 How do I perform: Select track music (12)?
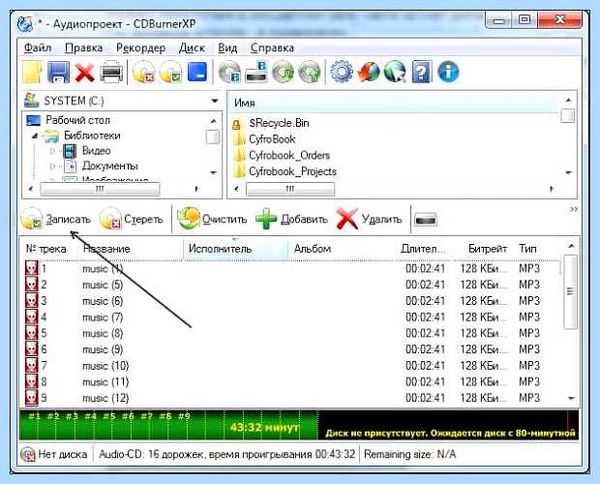coord(105,398)
